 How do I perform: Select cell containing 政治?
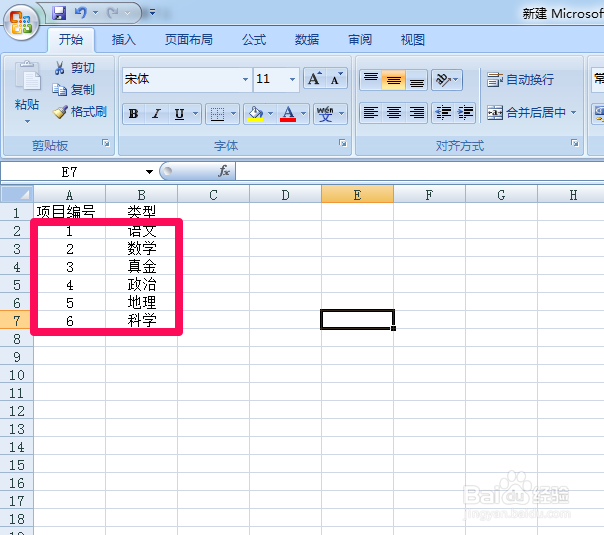[x=141, y=284]
